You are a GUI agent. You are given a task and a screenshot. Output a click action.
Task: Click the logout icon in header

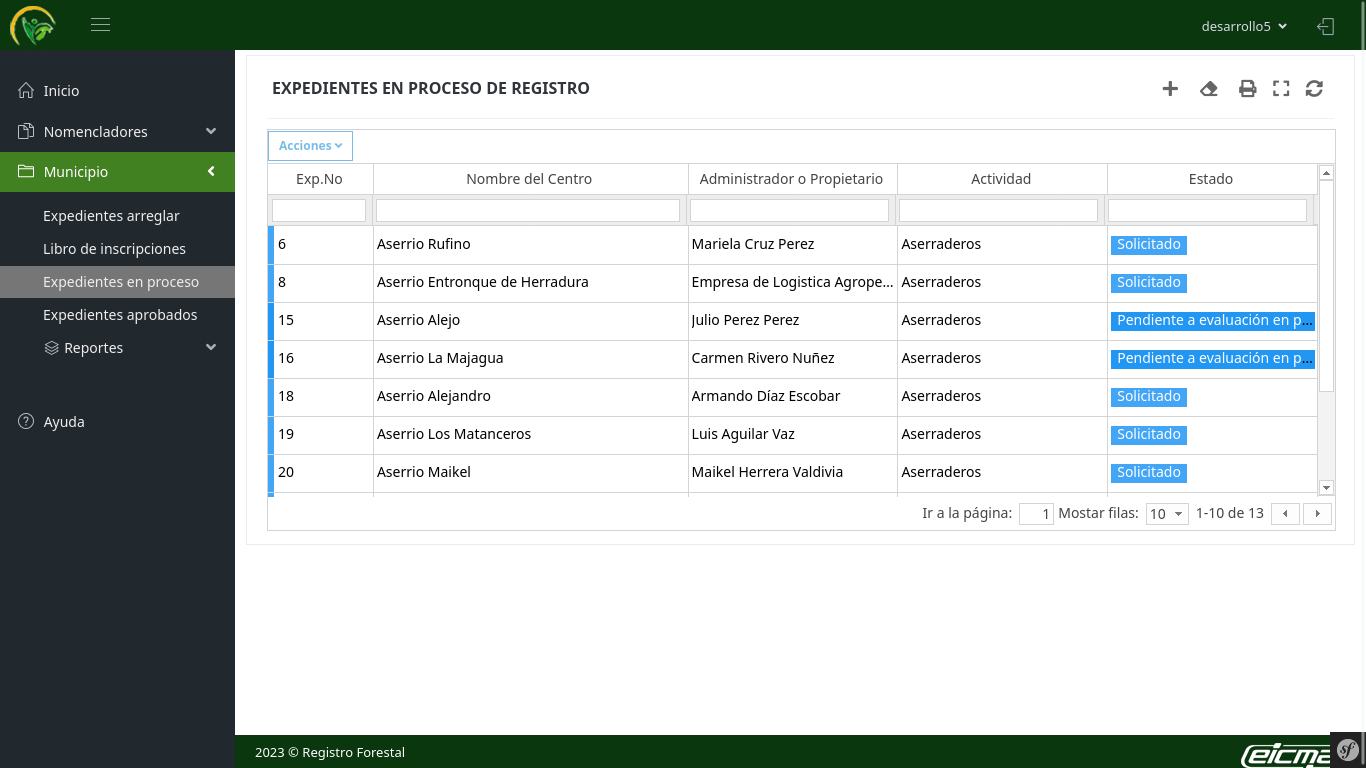point(1325,27)
